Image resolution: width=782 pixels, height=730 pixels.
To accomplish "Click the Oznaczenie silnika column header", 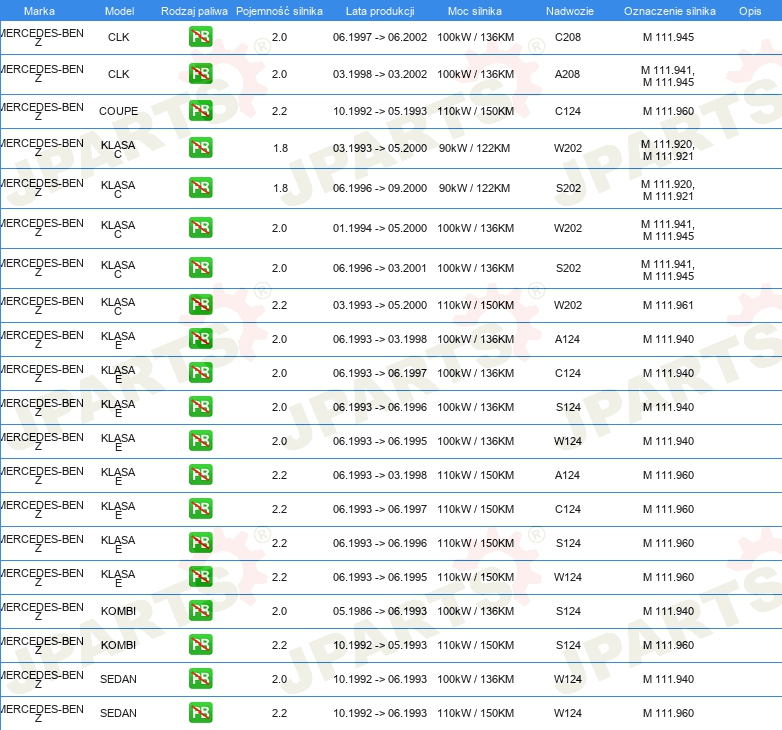I will (x=669, y=10).
